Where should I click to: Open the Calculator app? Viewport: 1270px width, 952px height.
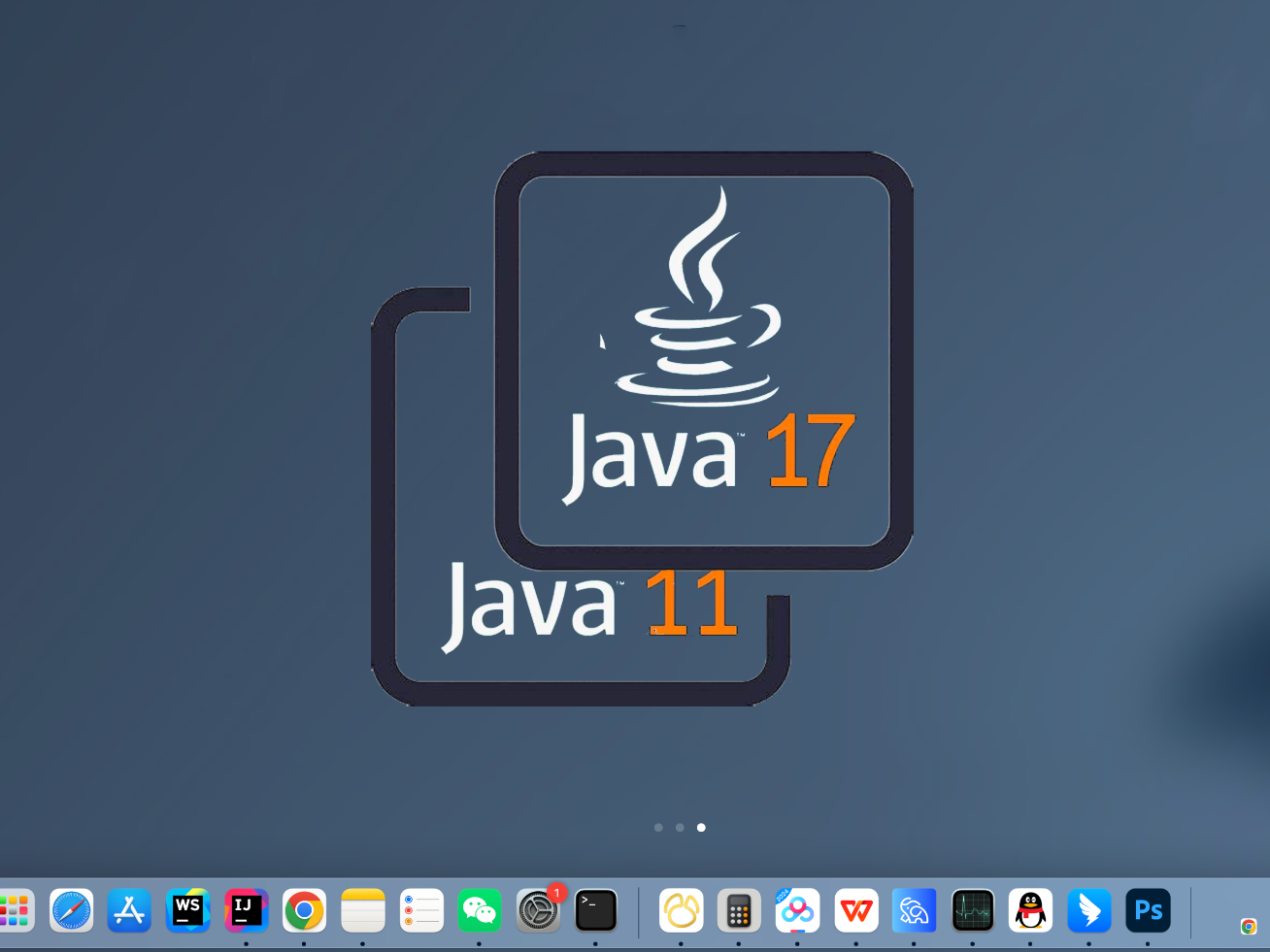coord(739,910)
